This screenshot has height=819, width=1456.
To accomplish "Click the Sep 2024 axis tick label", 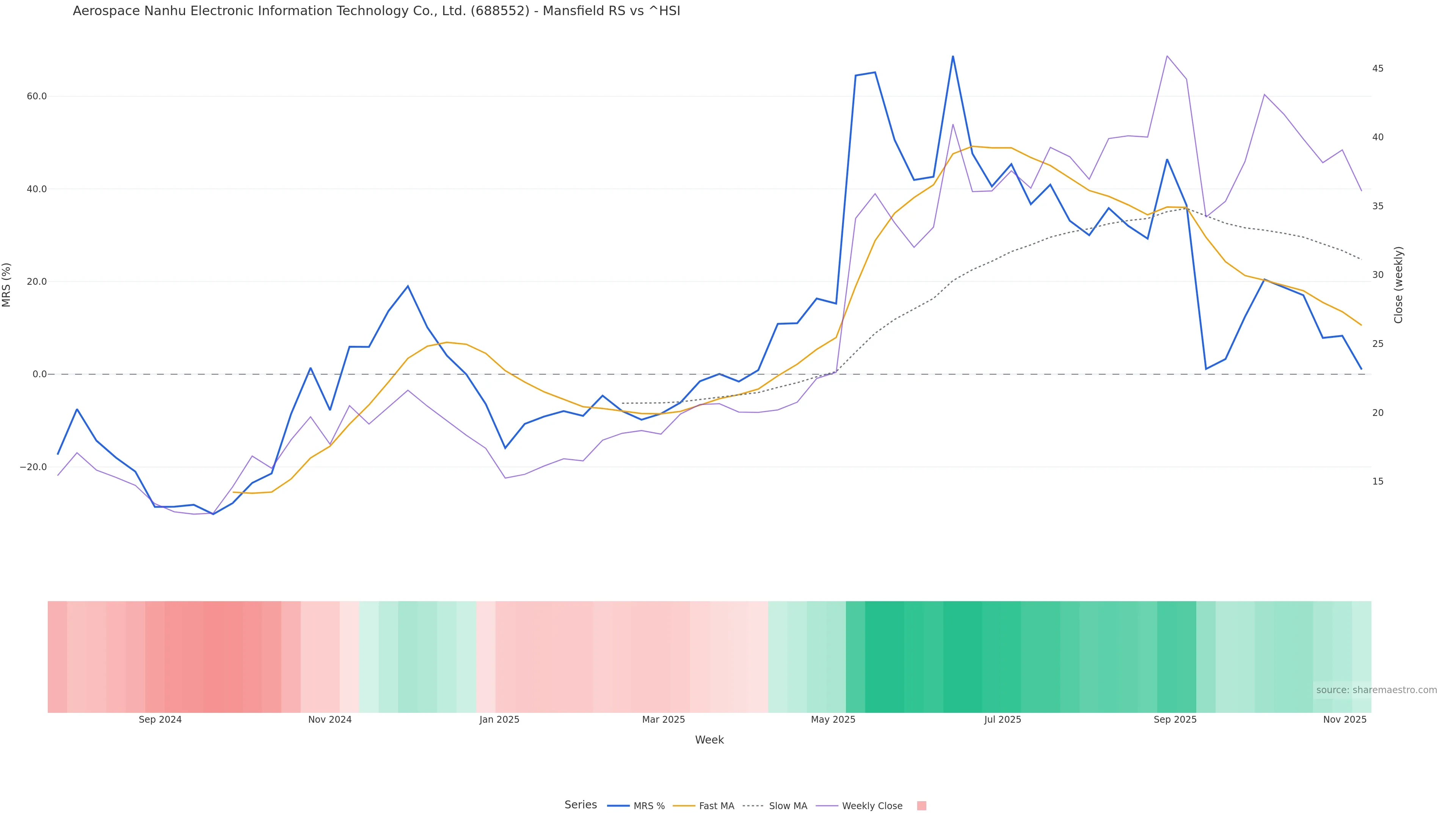I will click(160, 720).
